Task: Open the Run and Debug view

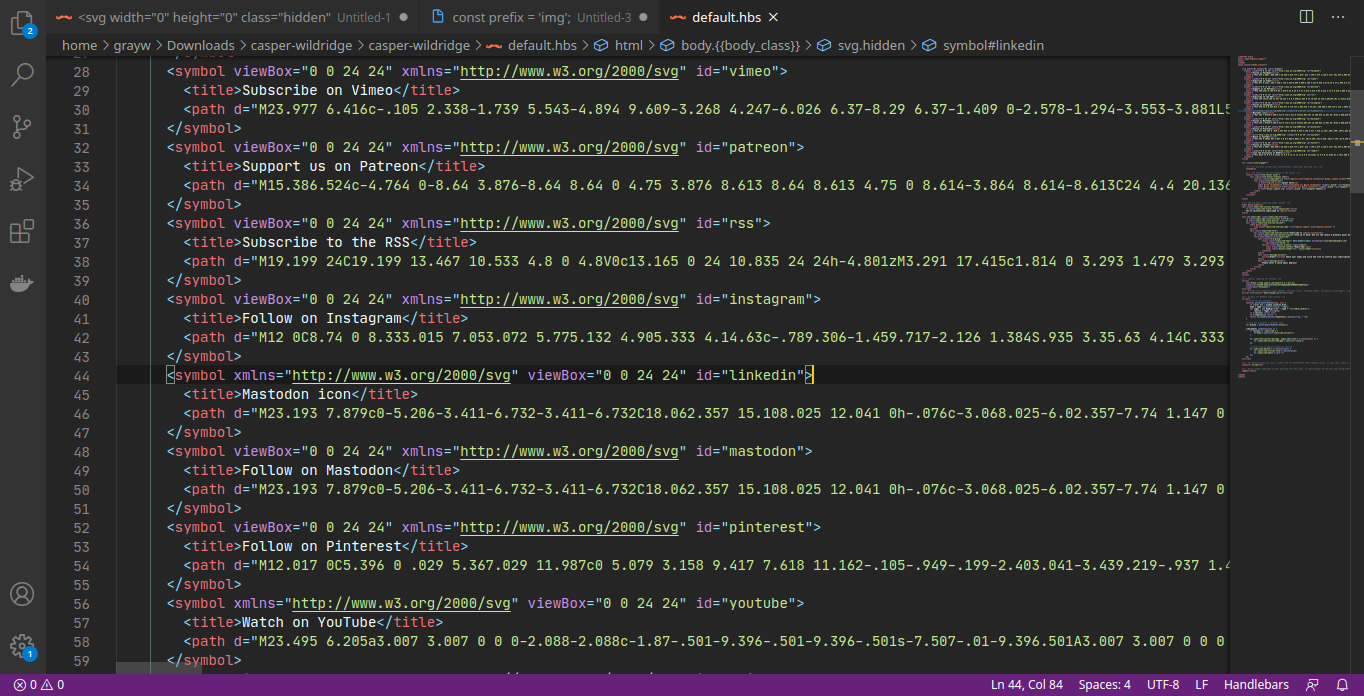Action: coord(22,180)
